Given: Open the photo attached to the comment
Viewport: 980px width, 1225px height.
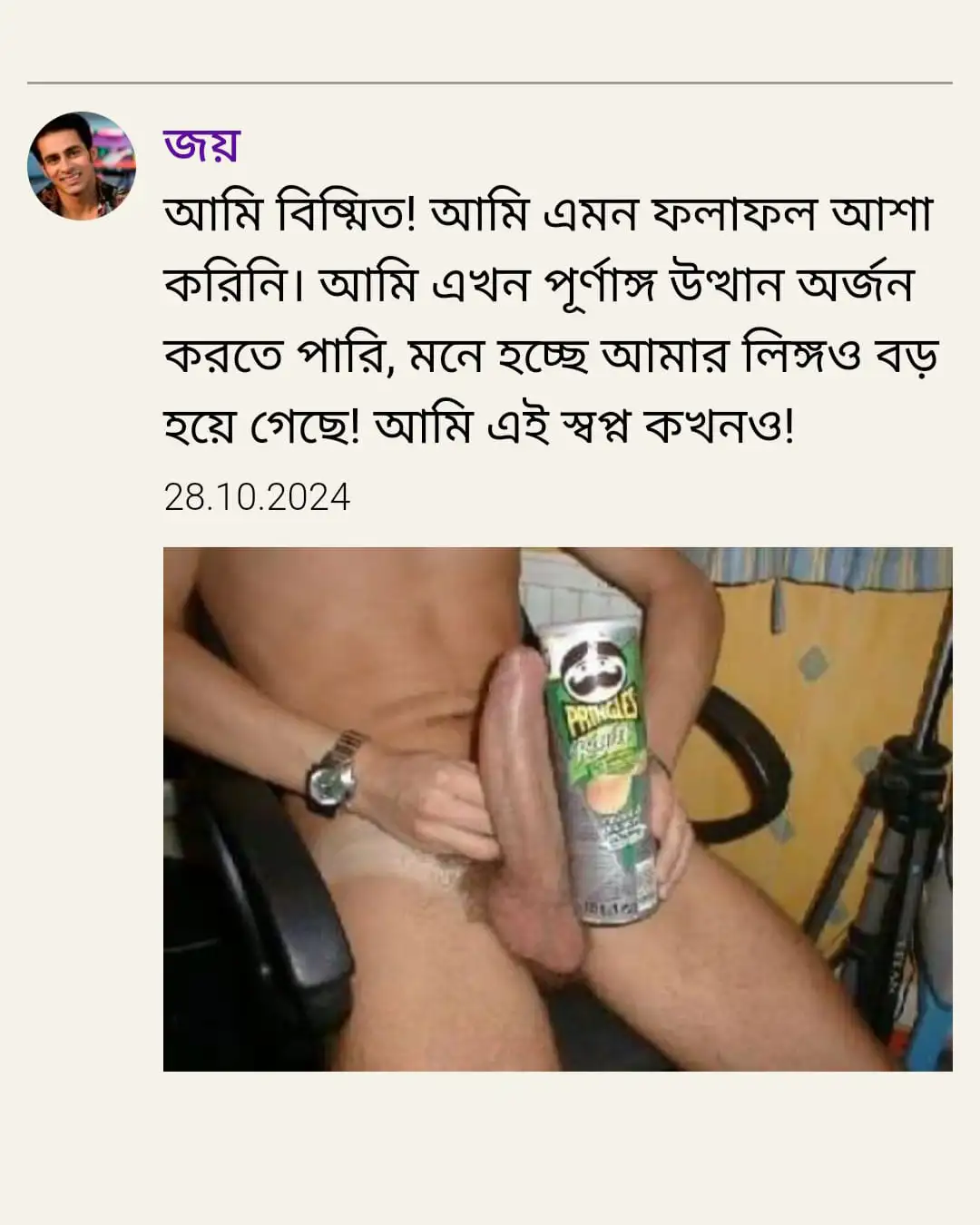Looking at the screenshot, I should (558, 808).
